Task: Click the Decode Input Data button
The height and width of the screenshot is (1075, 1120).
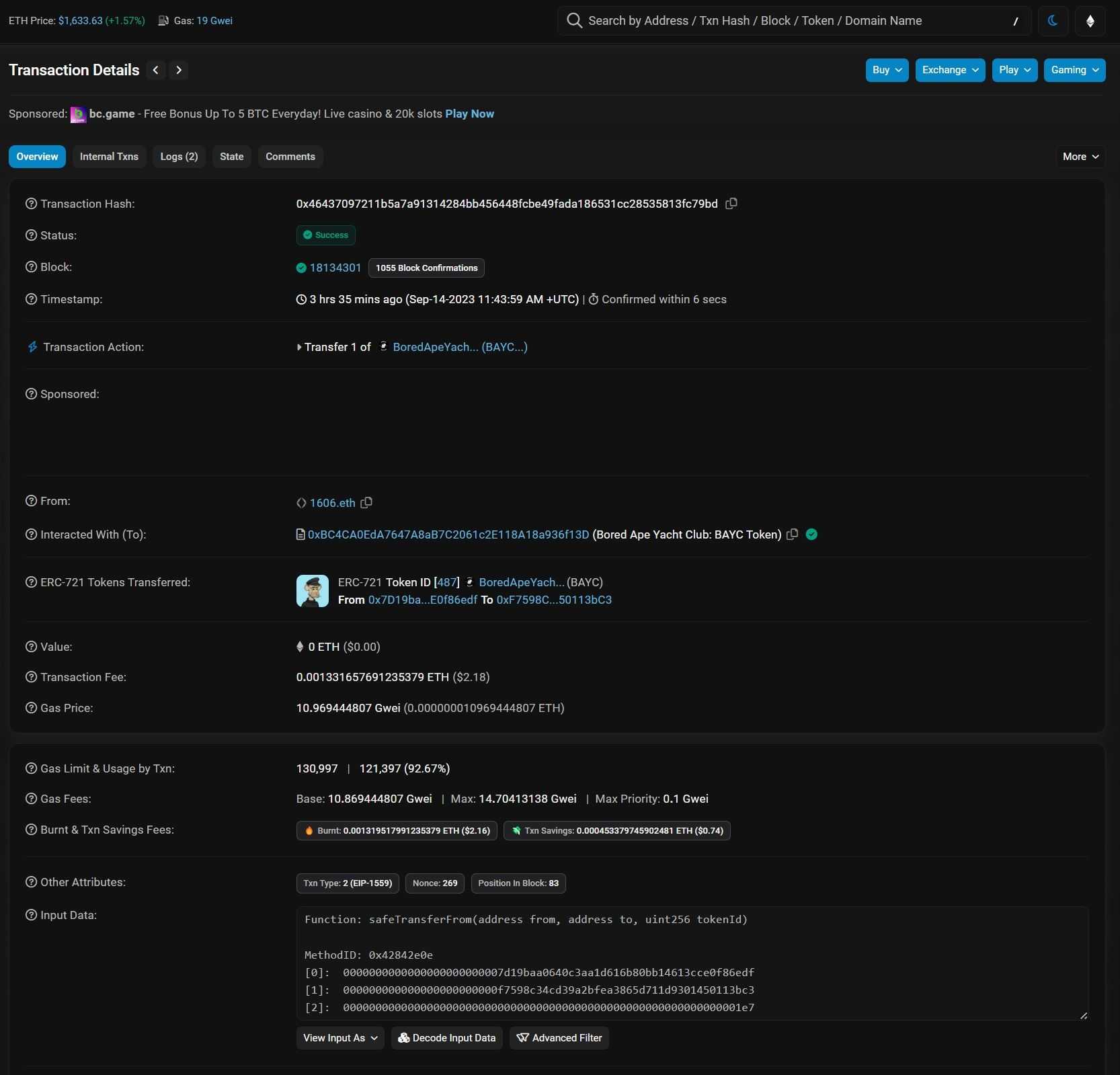Action: pos(447,1038)
